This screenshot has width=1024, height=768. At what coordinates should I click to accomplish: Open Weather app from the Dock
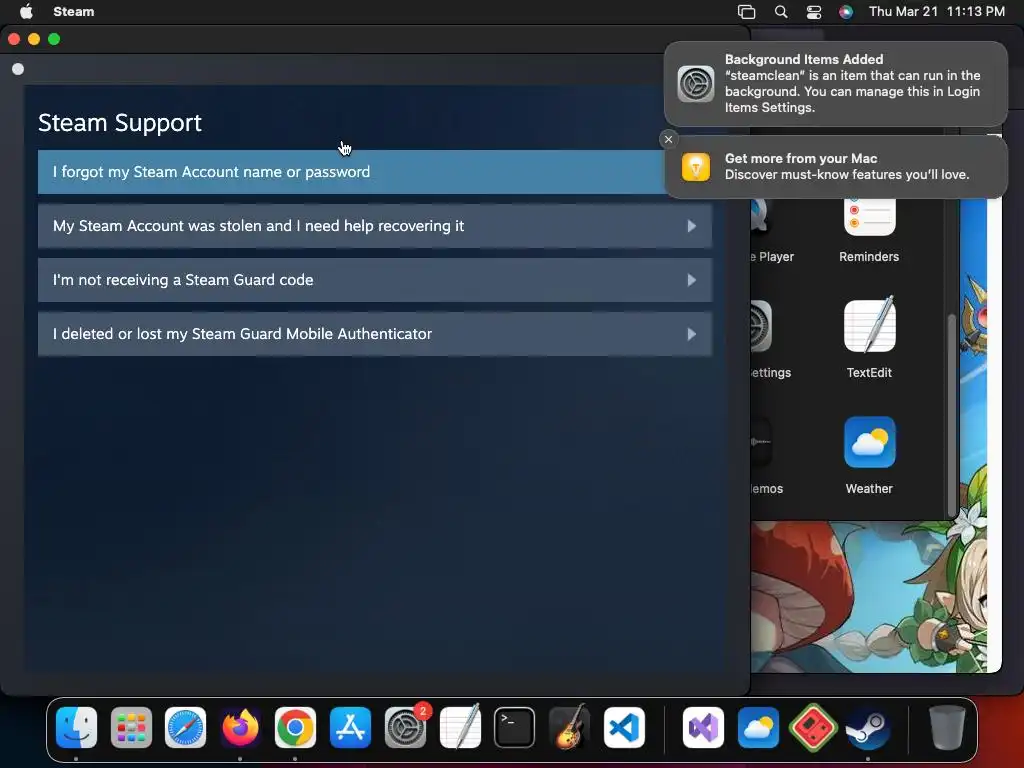coord(758,728)
